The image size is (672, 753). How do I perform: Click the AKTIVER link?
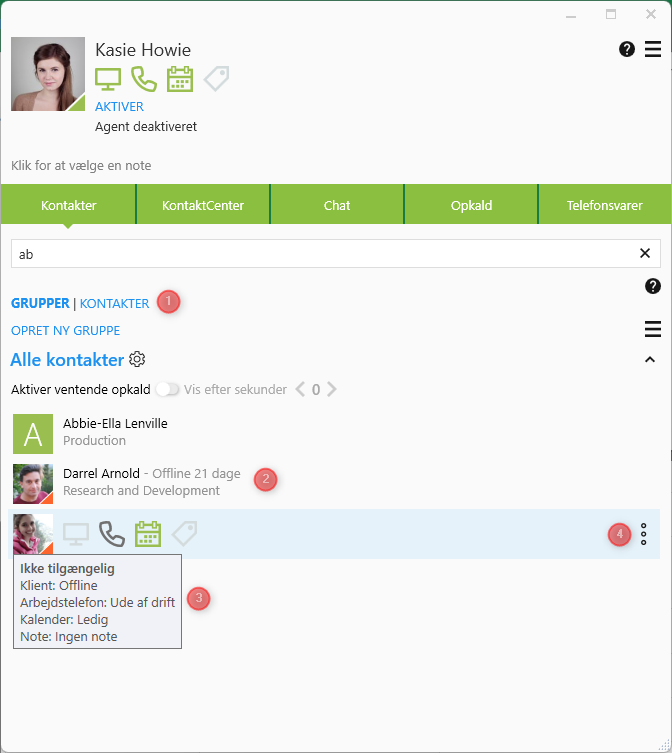tap(119, 107)
